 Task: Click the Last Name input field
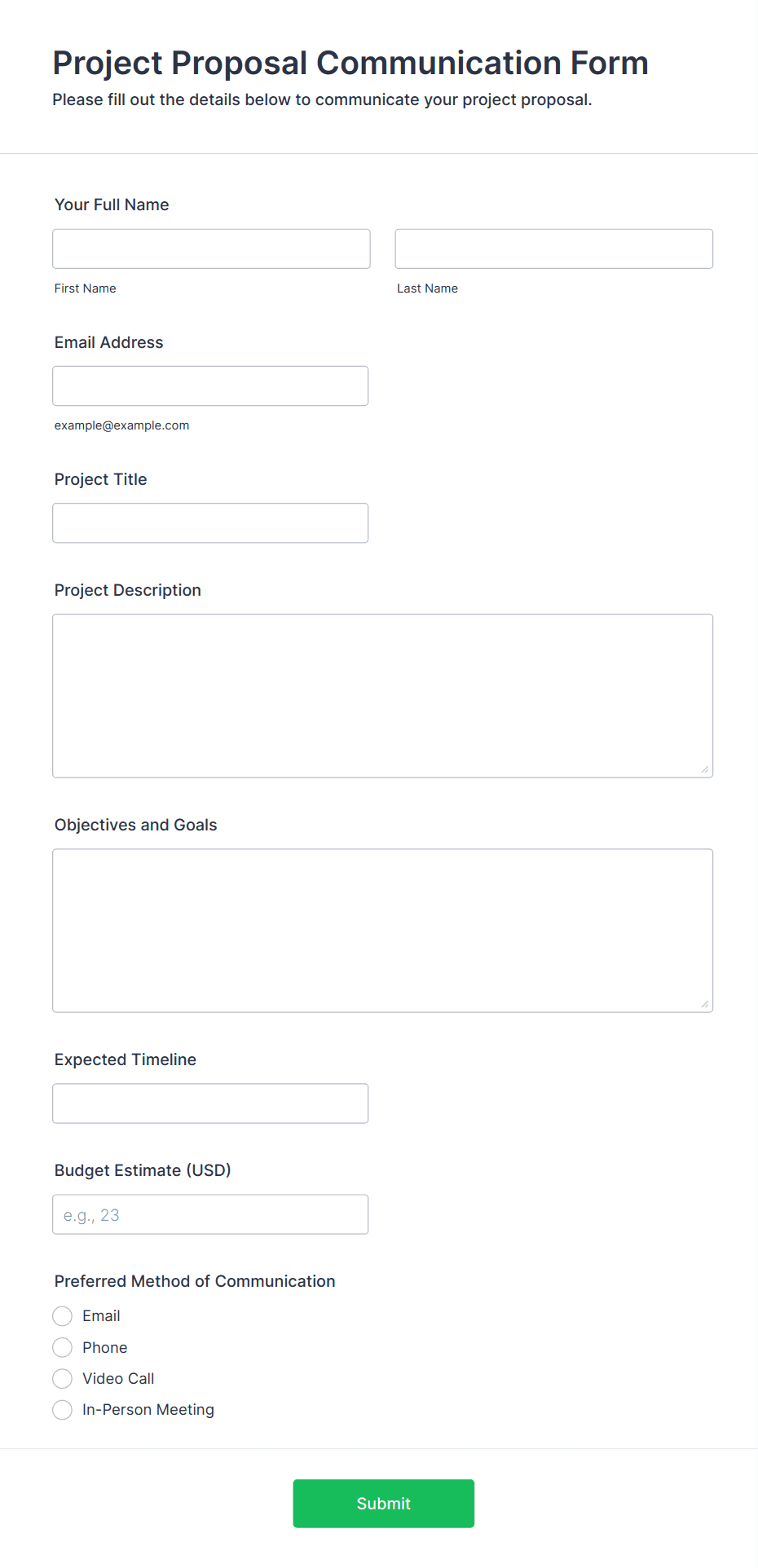coord(554,249)
